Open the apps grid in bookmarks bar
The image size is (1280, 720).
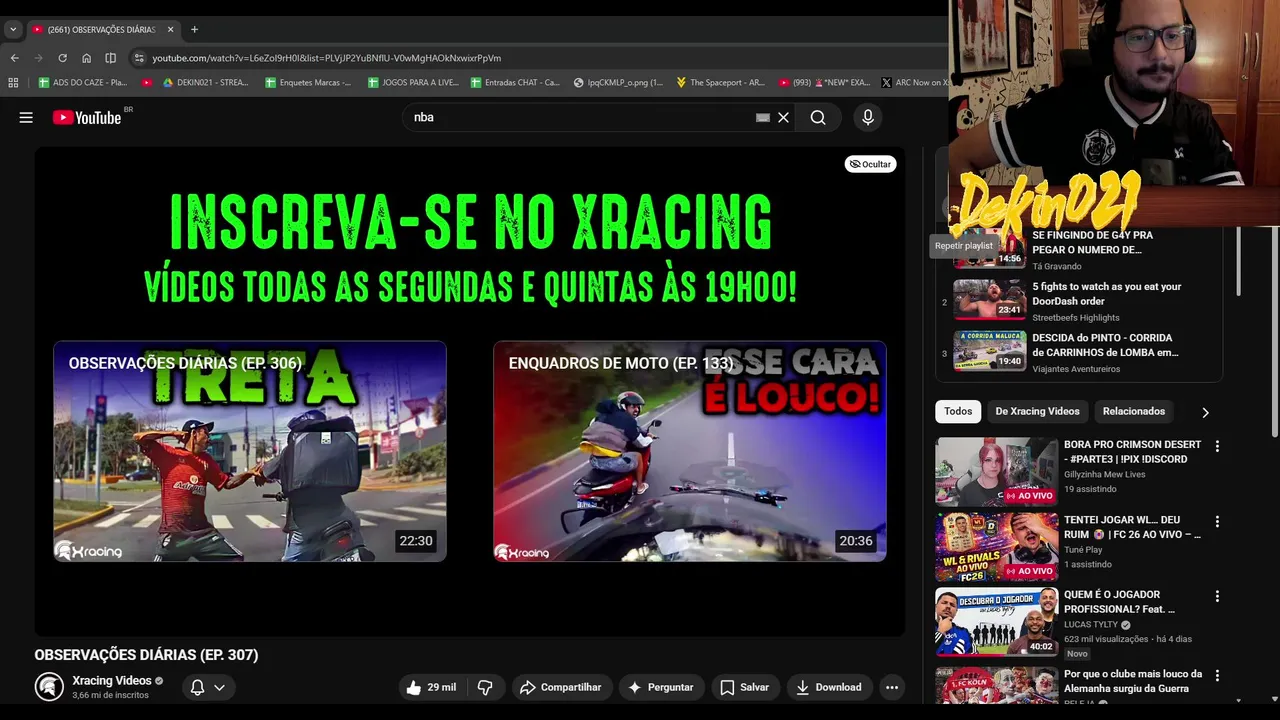click(13, 82)
